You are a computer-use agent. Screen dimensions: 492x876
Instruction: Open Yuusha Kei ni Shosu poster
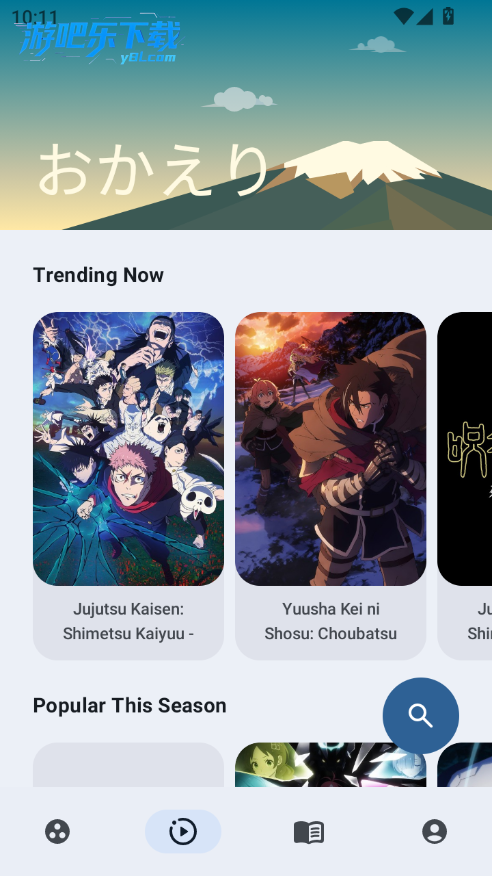[x=331, y=449]
